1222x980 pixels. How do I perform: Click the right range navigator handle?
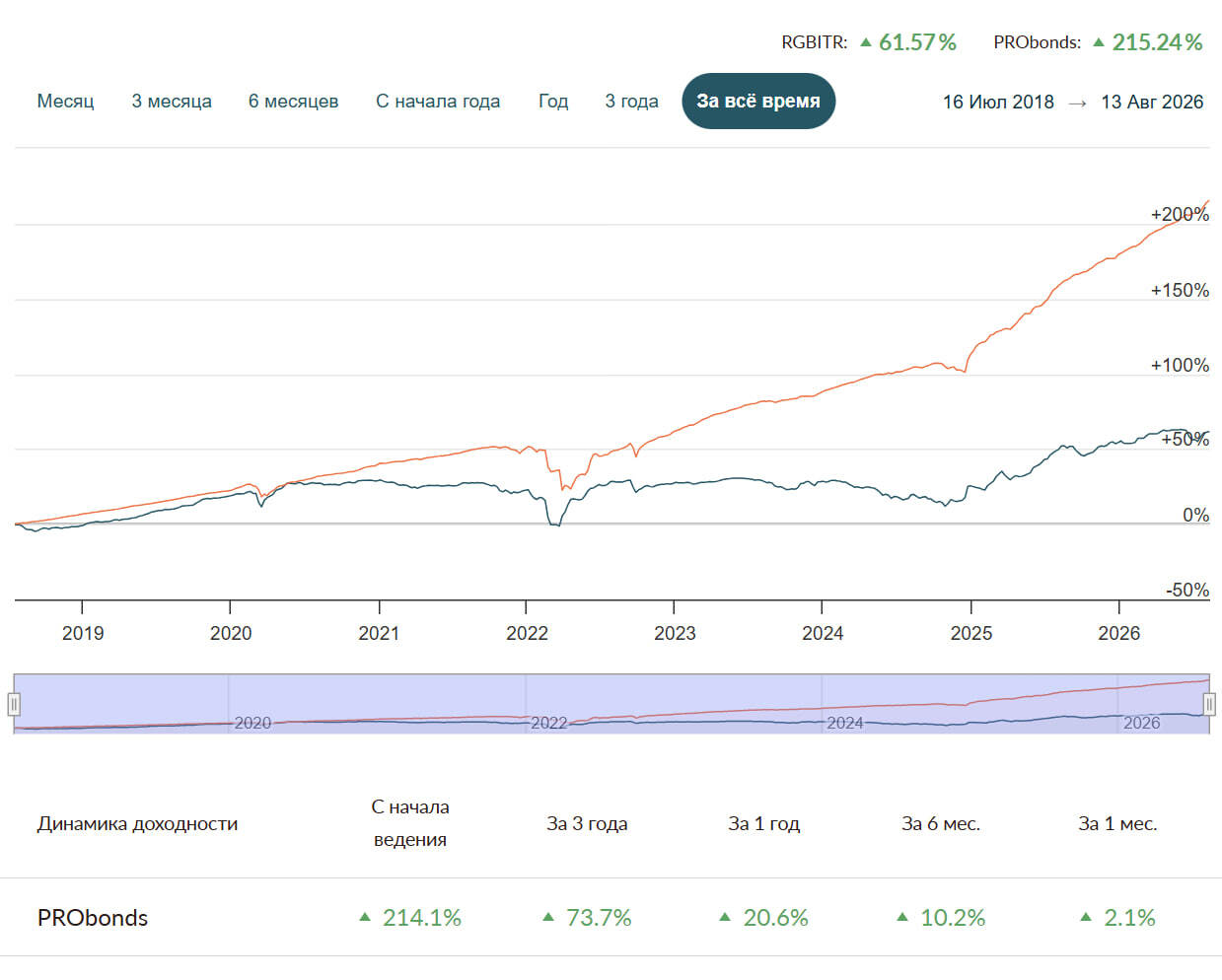coord(1209,704)
